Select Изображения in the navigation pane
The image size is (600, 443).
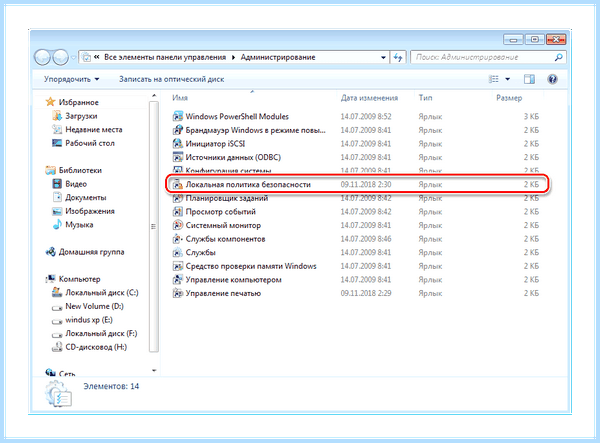(x=90, y=211)
